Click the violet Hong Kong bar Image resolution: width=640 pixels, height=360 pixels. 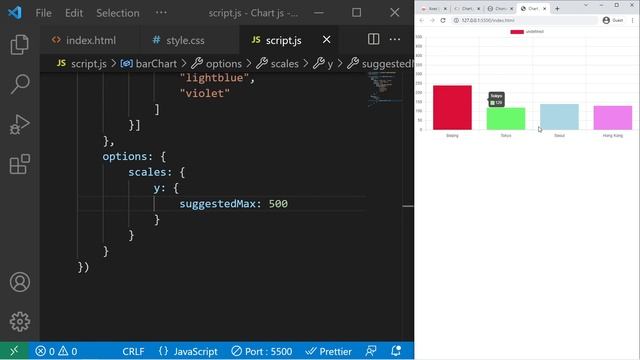[613, 118]
